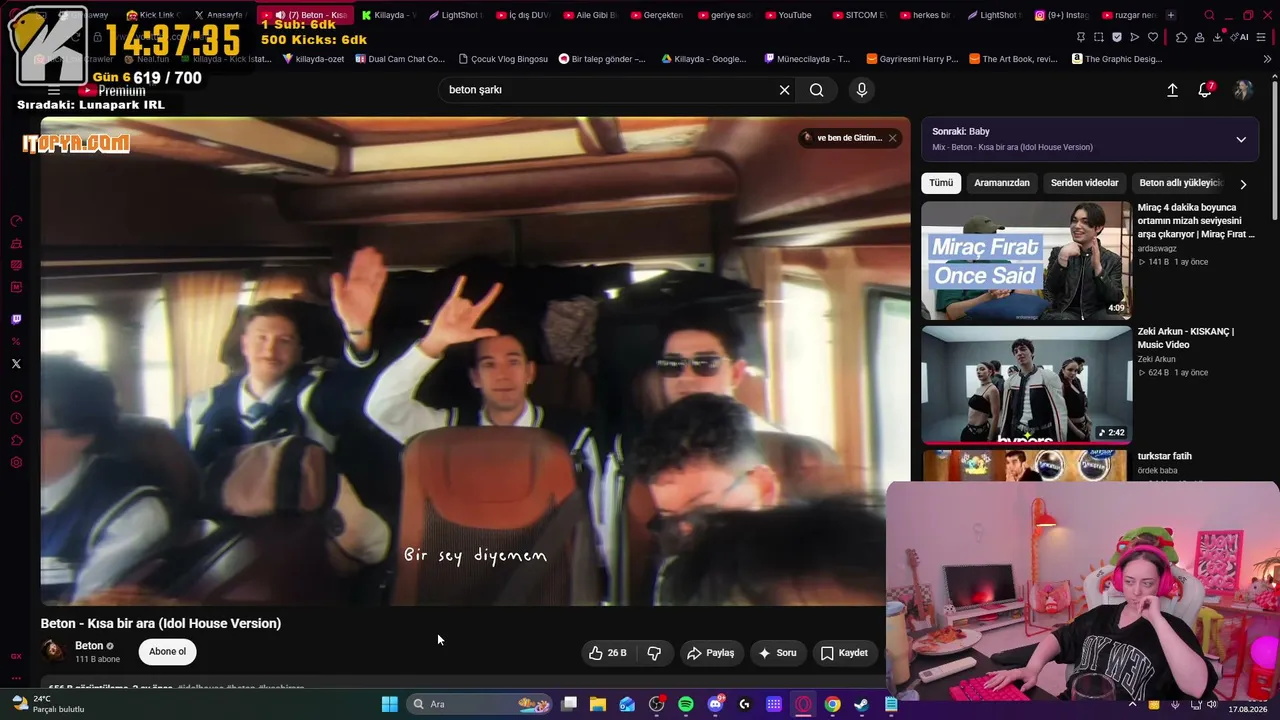This screenshot has height=720, width=1280.
Task: Open the weather widget showing 24°C
Action: (47, 704)
